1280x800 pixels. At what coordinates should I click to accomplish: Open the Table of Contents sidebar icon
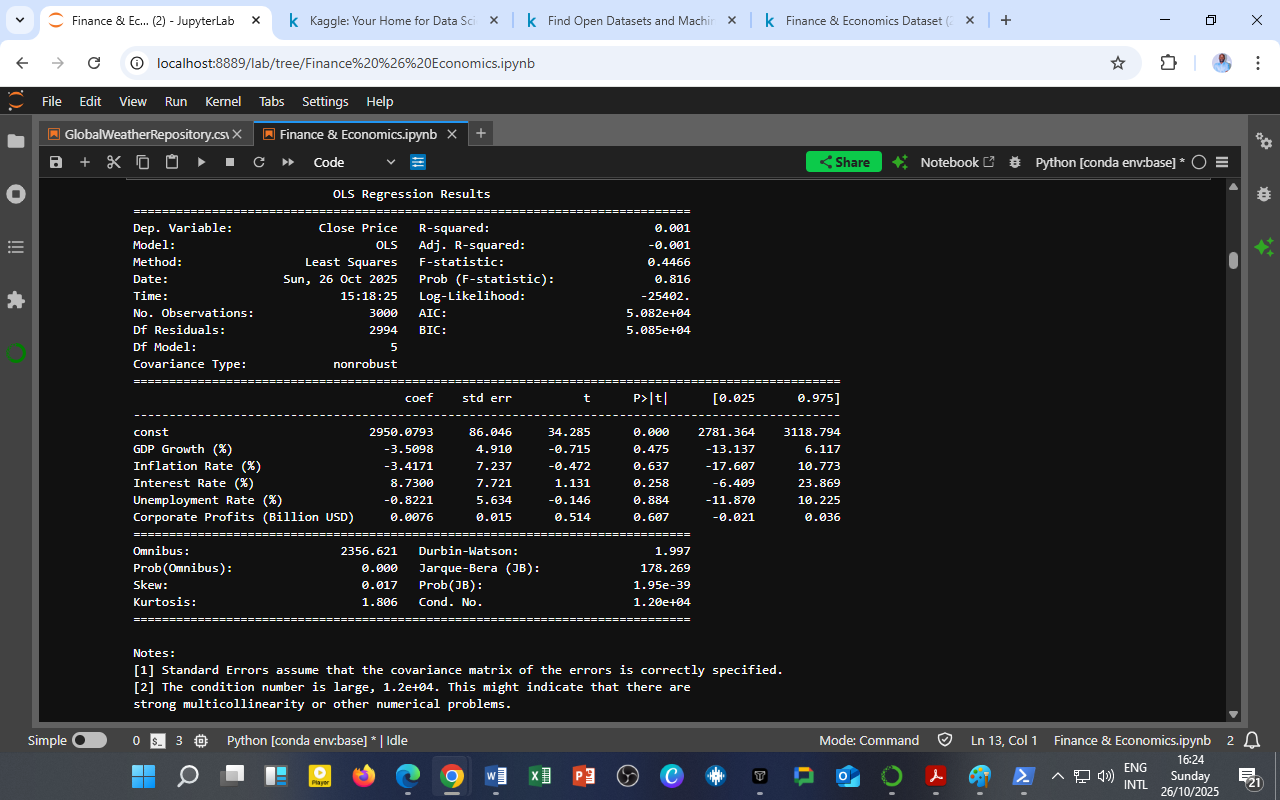(16, 247)
